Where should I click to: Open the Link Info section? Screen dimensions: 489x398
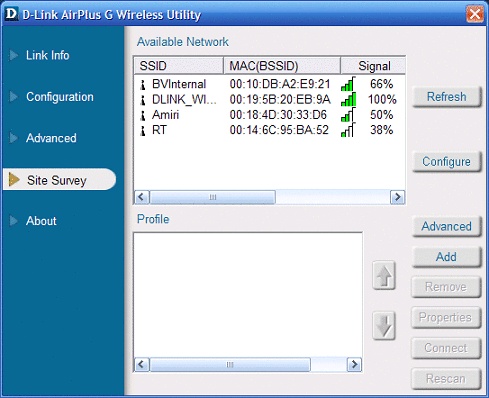(48, 55)
